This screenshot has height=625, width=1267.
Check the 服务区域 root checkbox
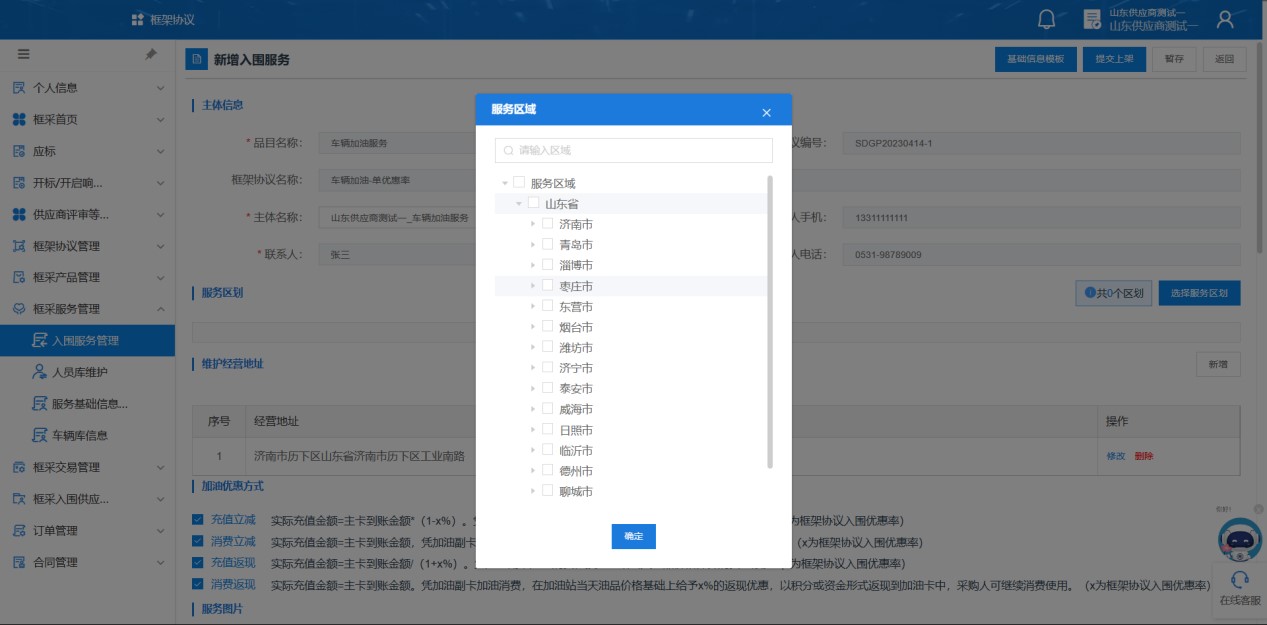click(519, 182)
